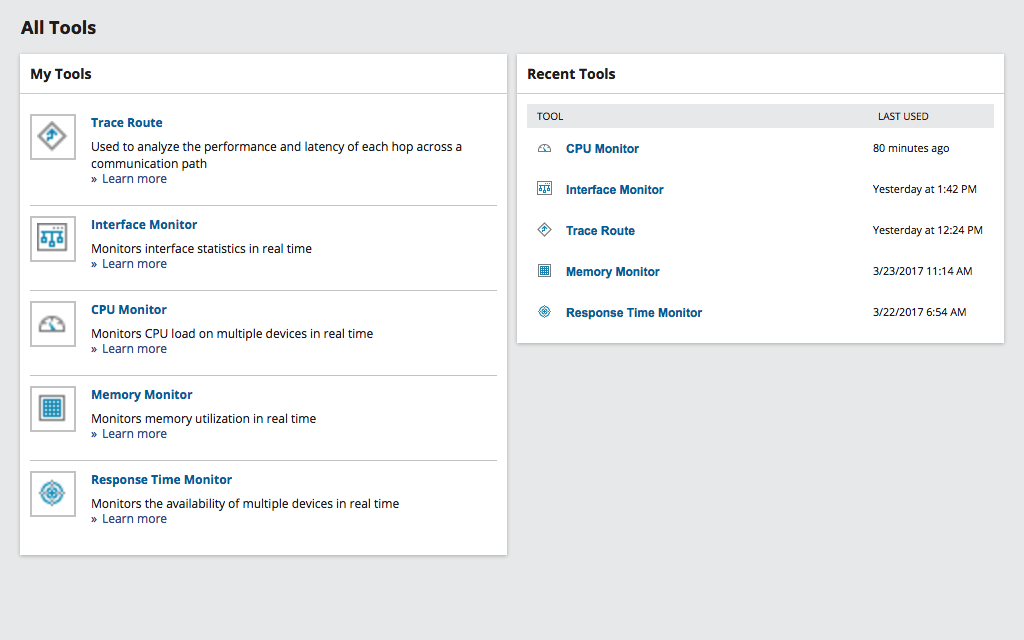The width and height of the screenshot is (1024, 640).
Task: Click Learn more under Response Time Monitor
Action: click(134, 518)
